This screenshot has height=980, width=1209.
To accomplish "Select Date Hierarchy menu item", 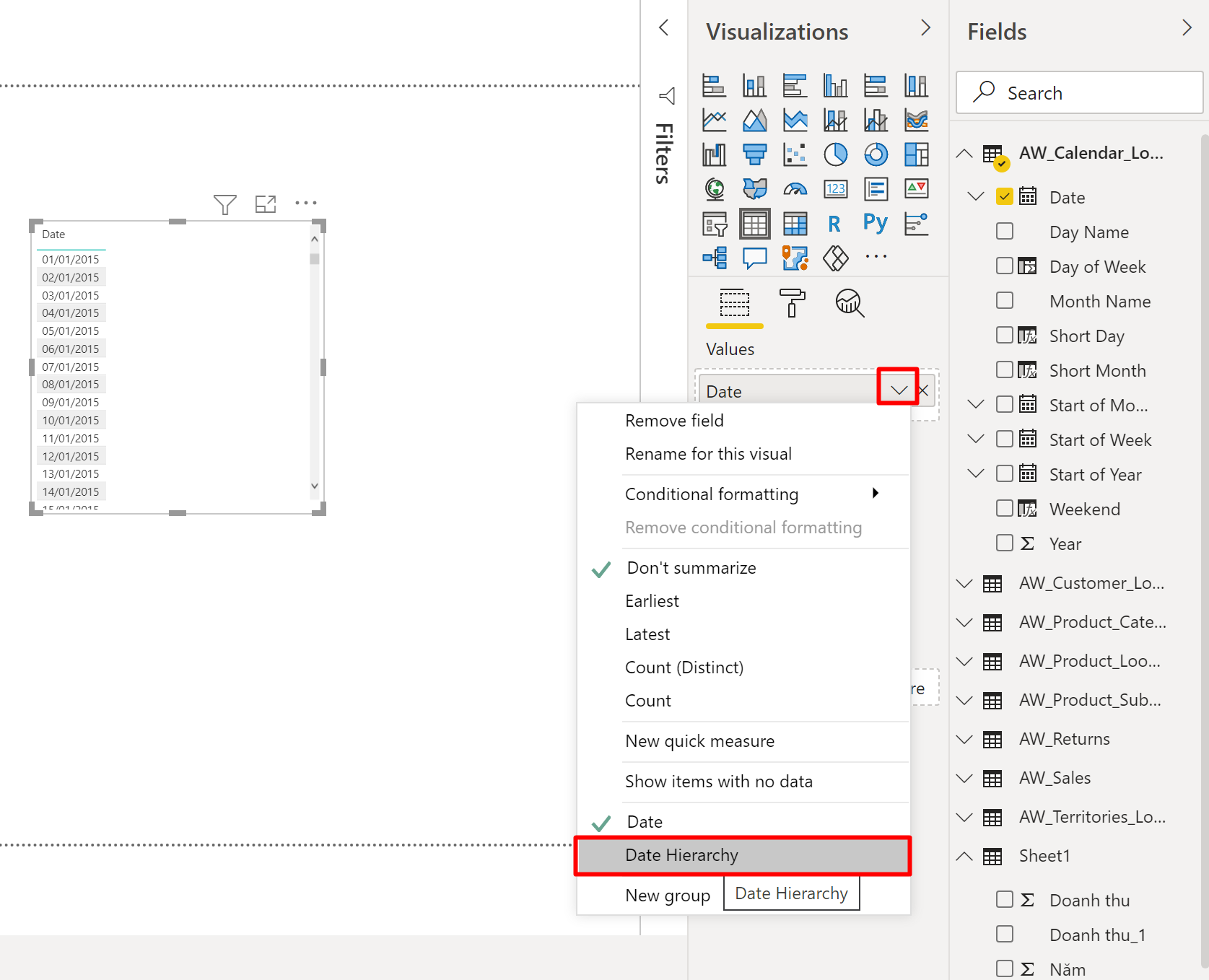I will click(x=743, y=856).
